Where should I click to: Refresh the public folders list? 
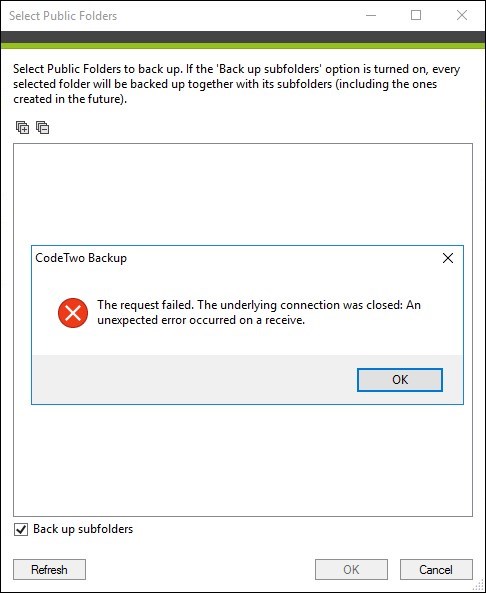tap(50, 570)
